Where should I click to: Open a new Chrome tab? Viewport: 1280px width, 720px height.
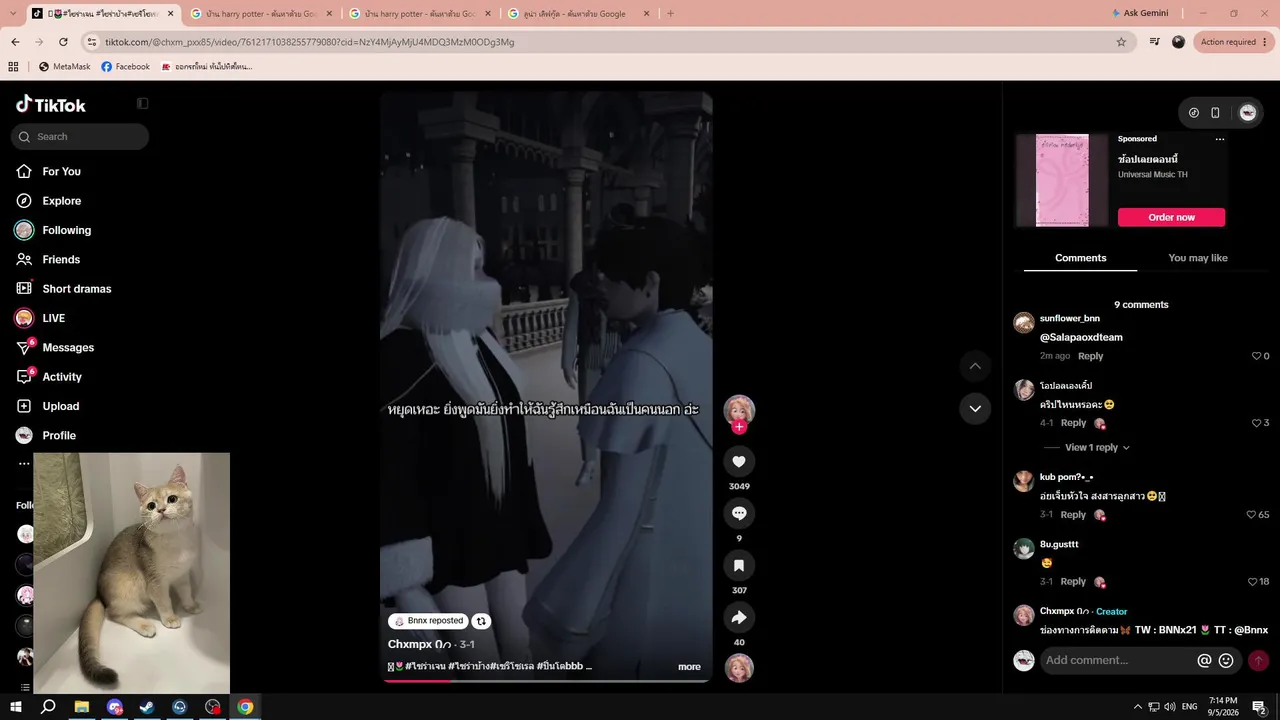click(x=670, y=14)
